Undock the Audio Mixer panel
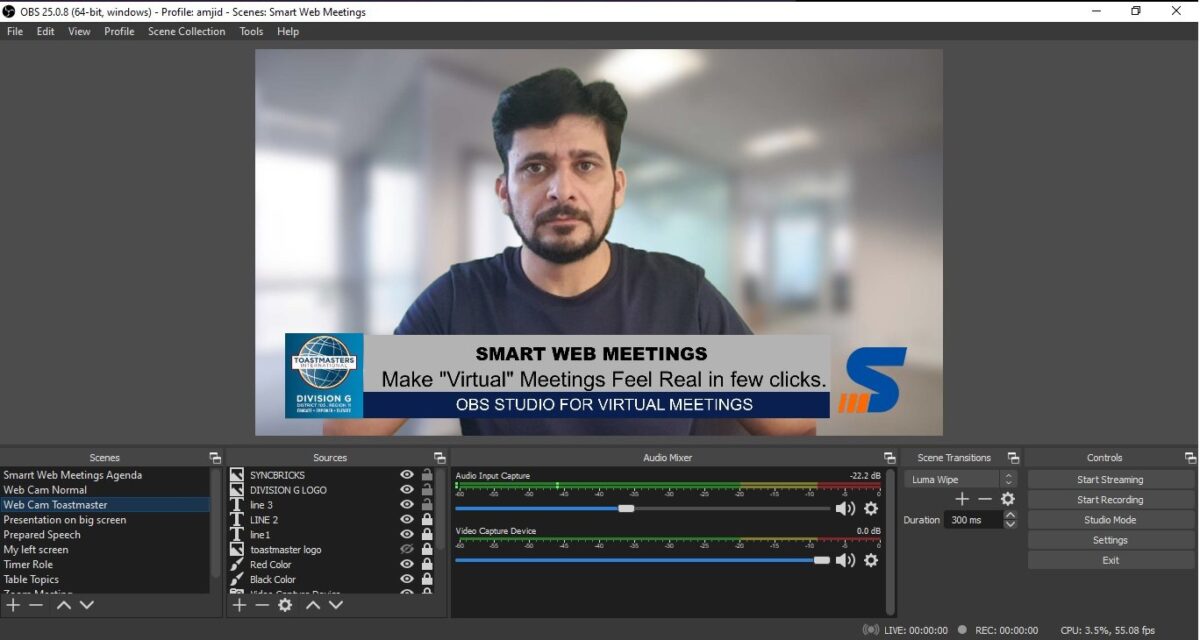 (x=890, y=458)
